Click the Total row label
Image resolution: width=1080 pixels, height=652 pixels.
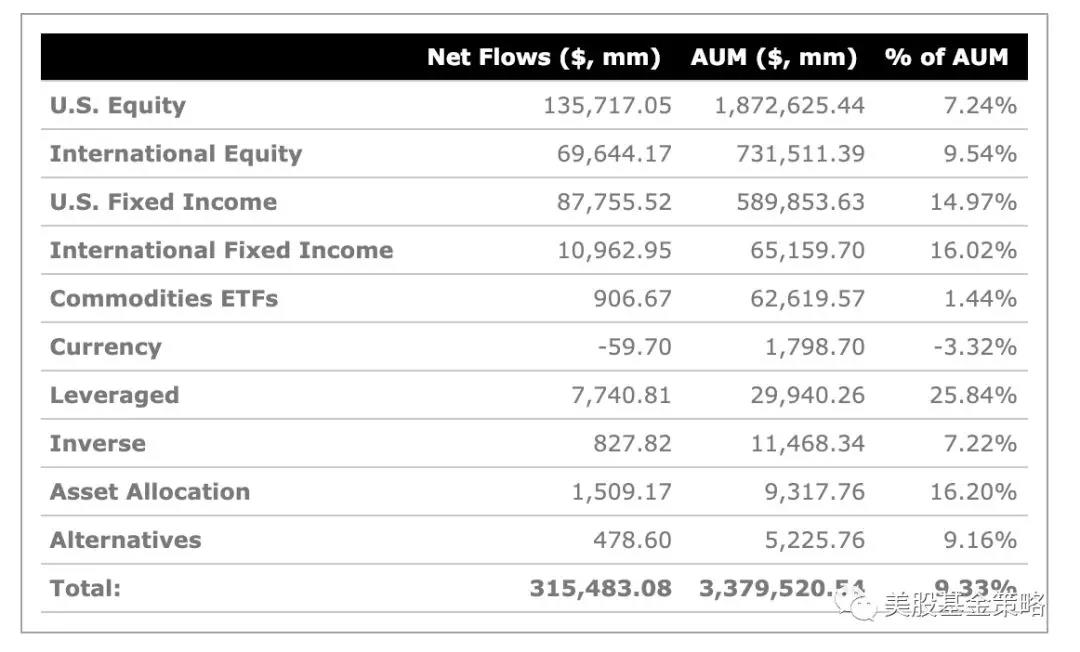pos(85,588)
